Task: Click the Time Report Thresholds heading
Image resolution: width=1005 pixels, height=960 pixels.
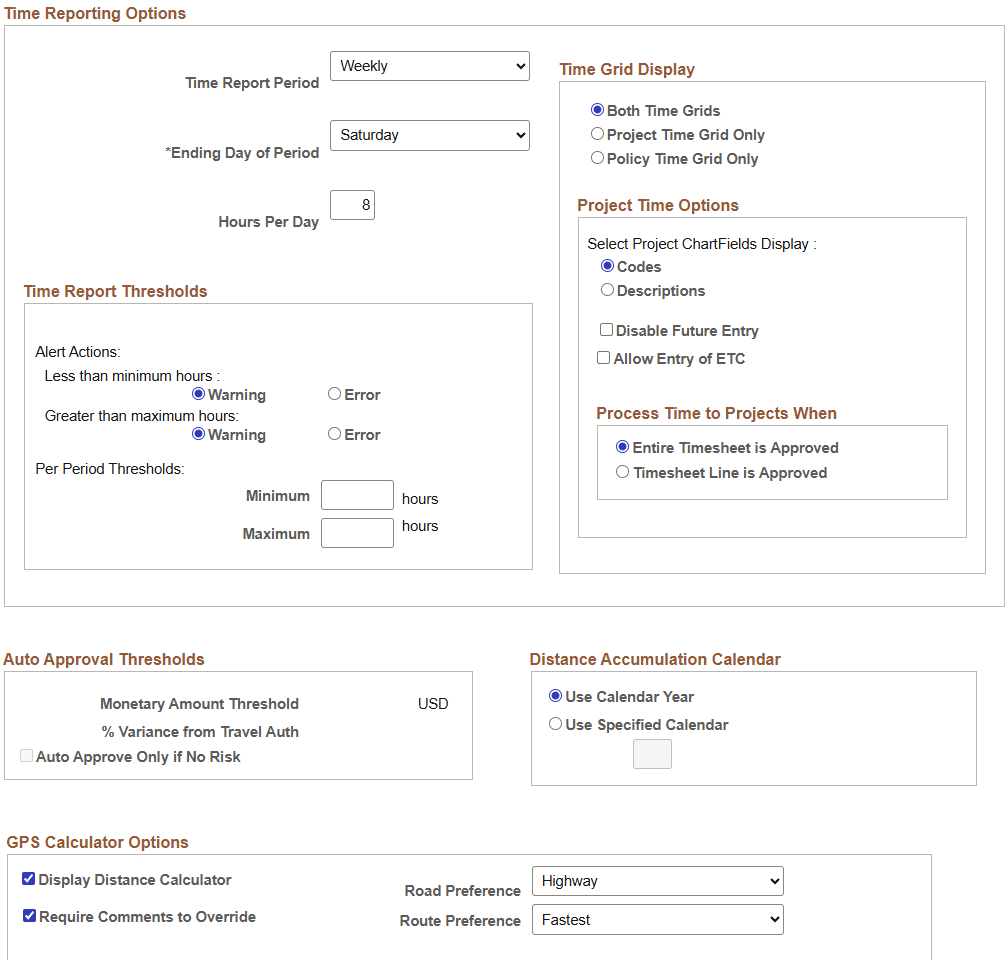Action: click(x=115, y=292)
